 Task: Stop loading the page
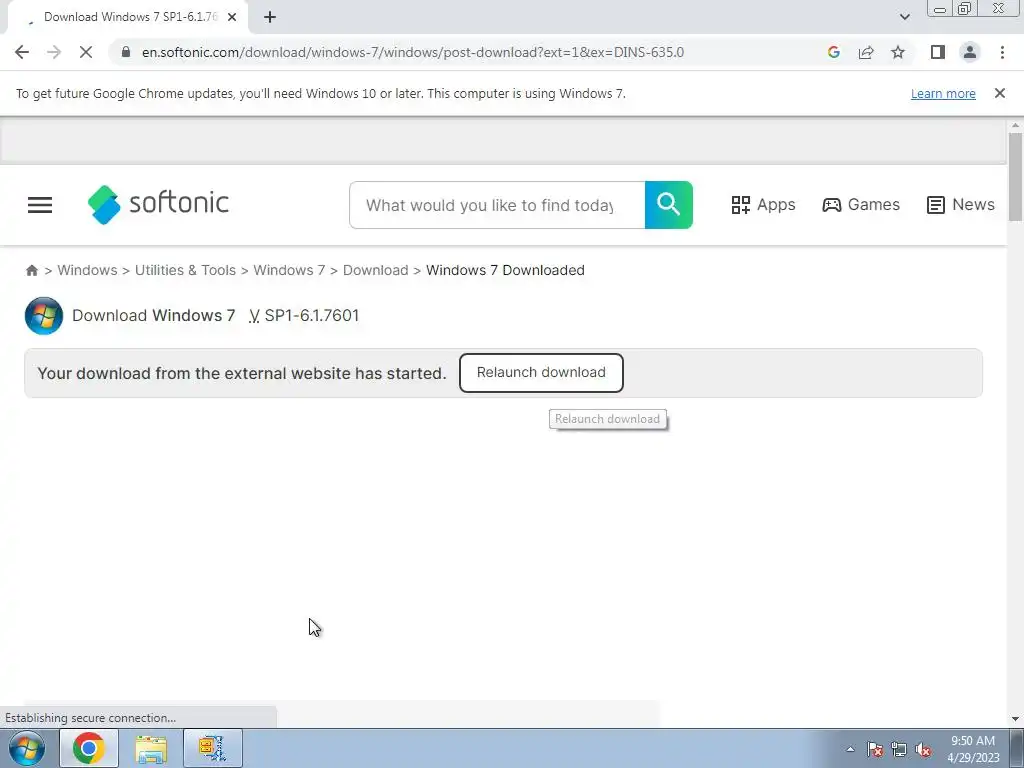[x=86, y=52]
